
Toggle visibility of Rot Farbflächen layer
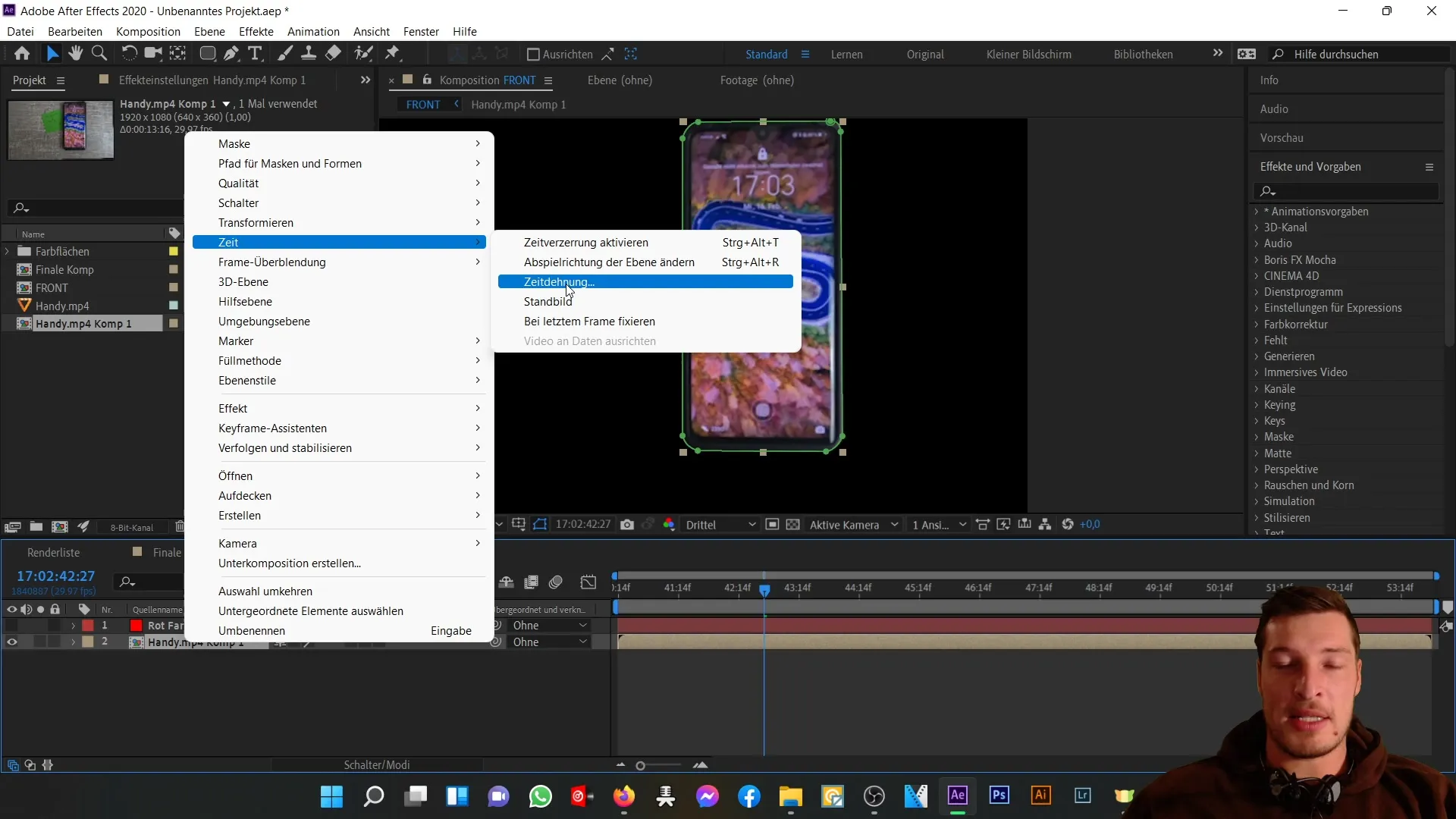tap(11, 625)
